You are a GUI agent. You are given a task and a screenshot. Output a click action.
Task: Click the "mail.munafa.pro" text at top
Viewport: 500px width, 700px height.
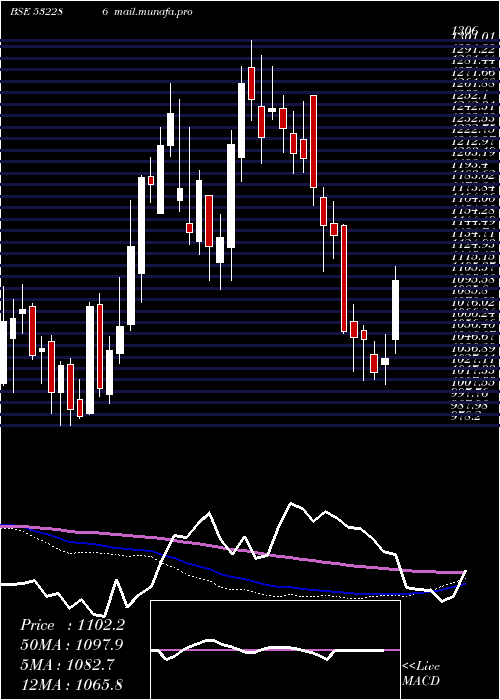[x=153, y=12]
